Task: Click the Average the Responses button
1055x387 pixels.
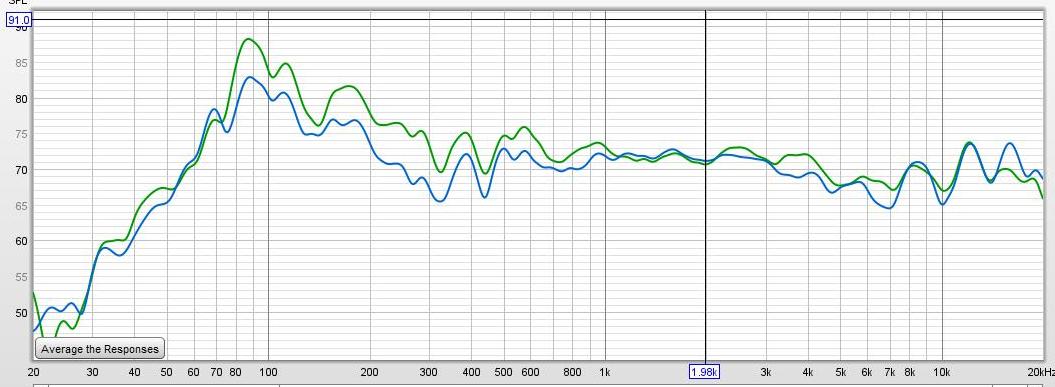Action: (100, 349)
